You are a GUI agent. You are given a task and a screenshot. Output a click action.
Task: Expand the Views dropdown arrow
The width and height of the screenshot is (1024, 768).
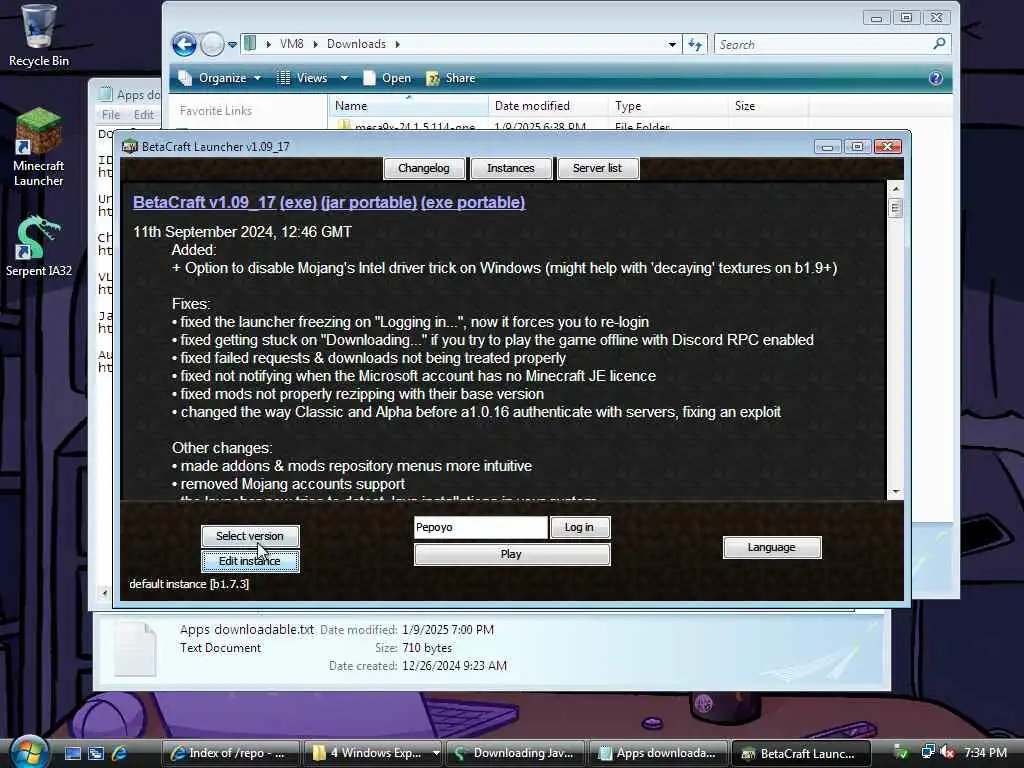(x=344, y=78)
